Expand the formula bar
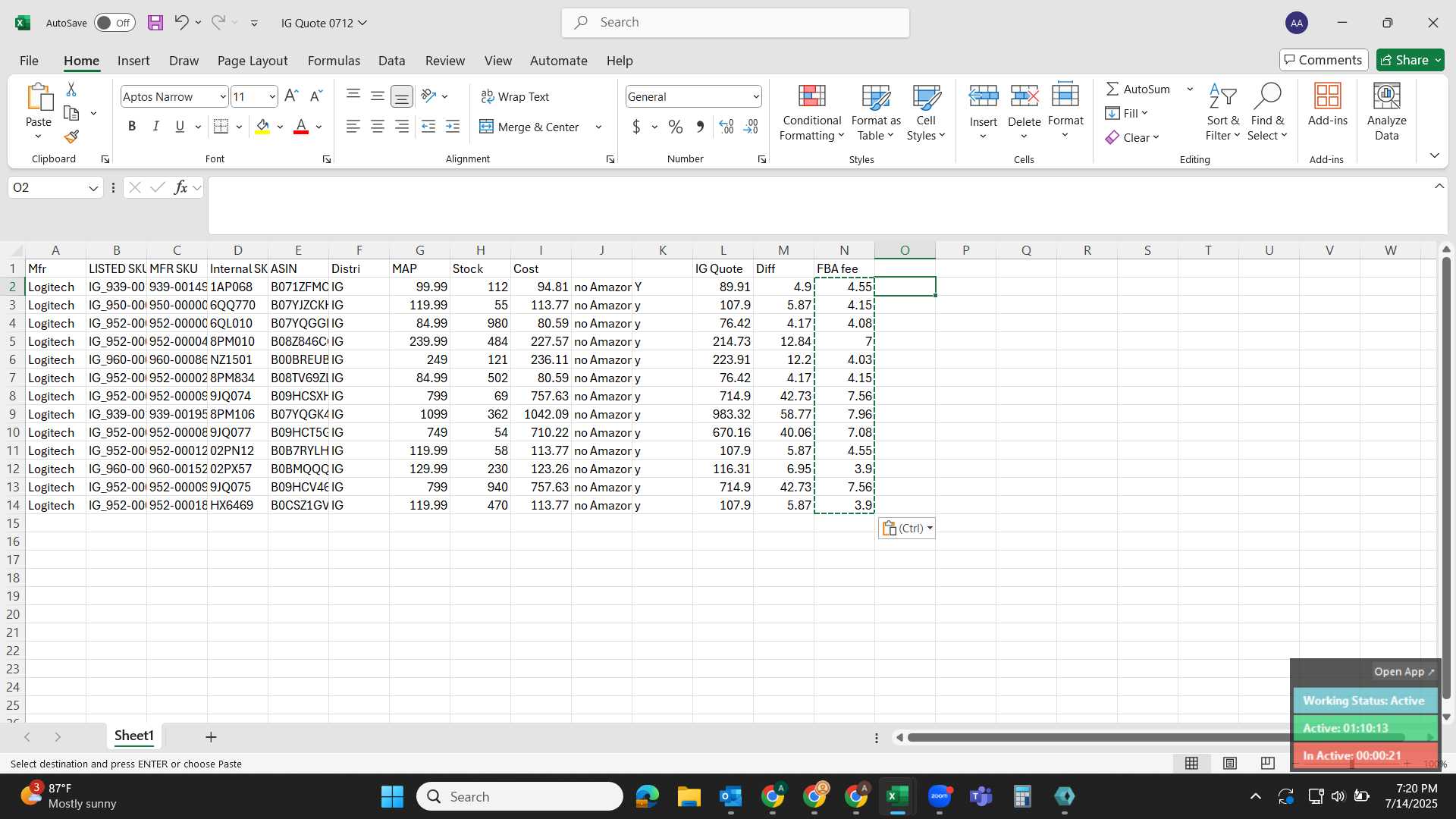The image size is (1456, 819). [x=1439, y=187]
